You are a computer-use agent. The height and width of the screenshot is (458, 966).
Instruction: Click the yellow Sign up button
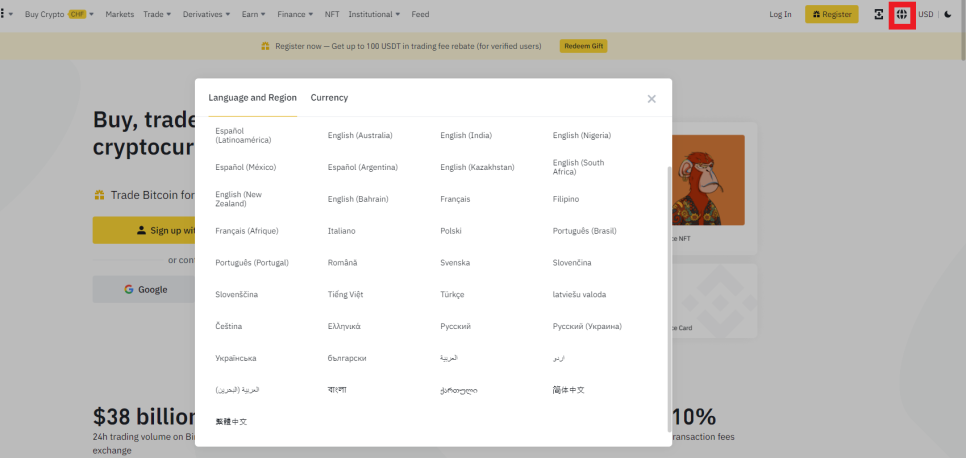[145, 230]
